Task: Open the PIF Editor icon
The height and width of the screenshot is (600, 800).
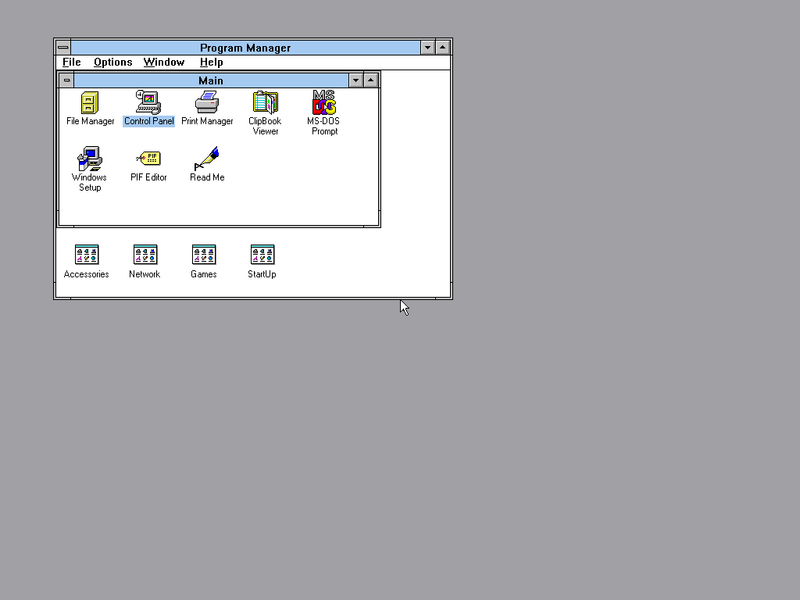Action: point(148,159)
